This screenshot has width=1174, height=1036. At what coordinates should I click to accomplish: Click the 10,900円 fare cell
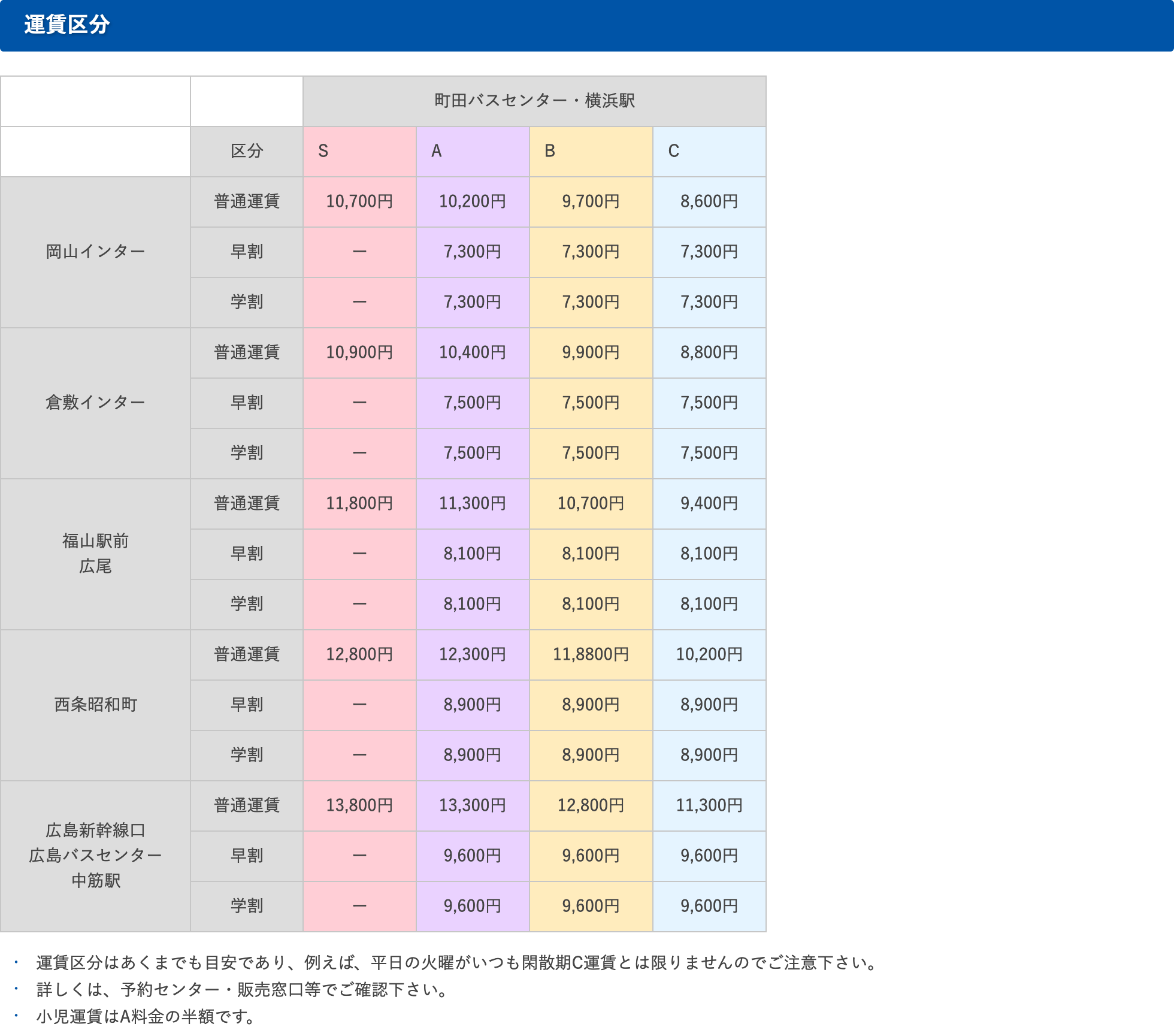tap(359, 352)
